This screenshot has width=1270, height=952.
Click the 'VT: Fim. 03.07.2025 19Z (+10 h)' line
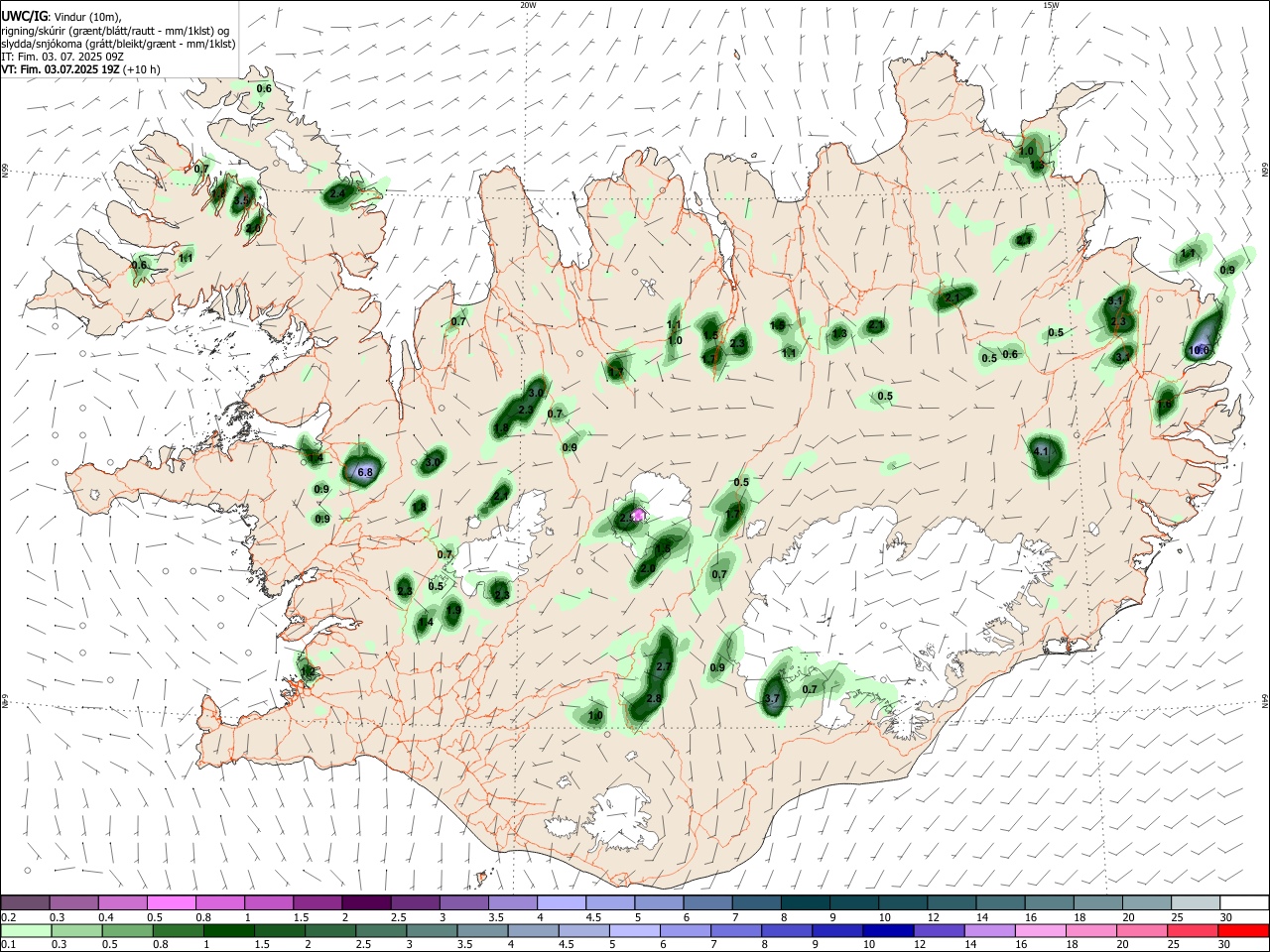point(80,69)
